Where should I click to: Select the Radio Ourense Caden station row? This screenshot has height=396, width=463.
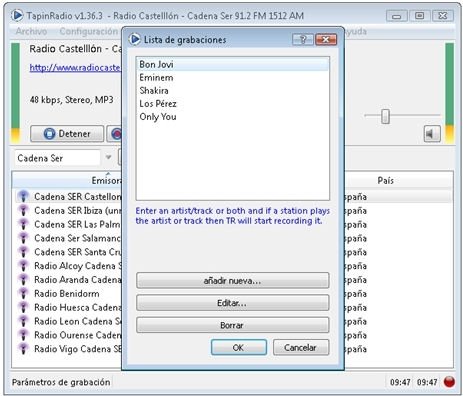pyautogui.click(x=67, y=335)
